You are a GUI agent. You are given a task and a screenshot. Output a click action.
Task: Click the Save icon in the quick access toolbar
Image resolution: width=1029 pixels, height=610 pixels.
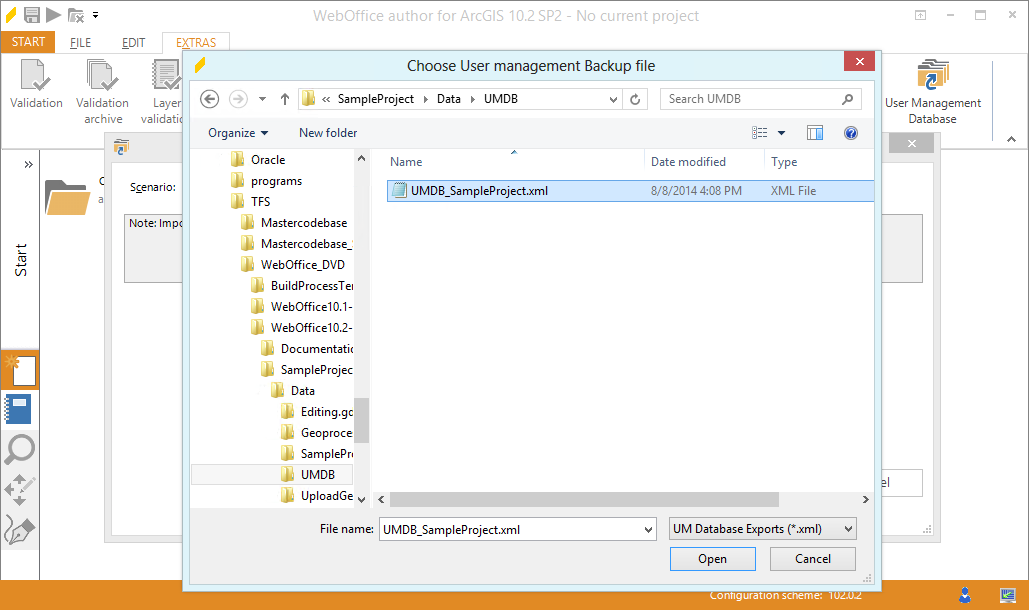coord(31,14)
